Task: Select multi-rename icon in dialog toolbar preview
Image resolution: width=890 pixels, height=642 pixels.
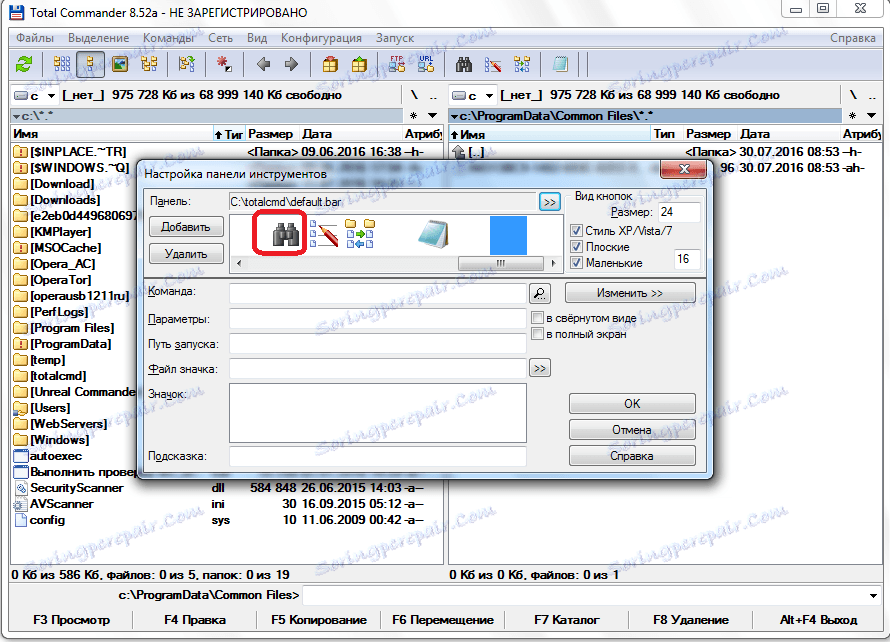Action: click(x=324, y=234)
